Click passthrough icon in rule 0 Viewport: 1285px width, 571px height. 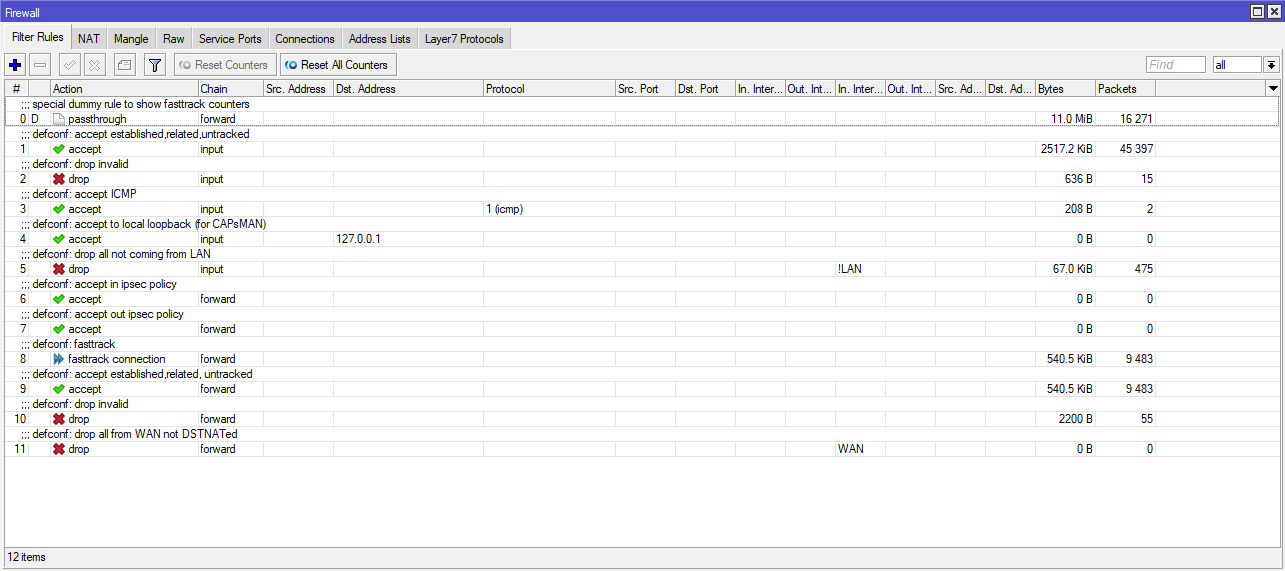[x=59, y=119]
